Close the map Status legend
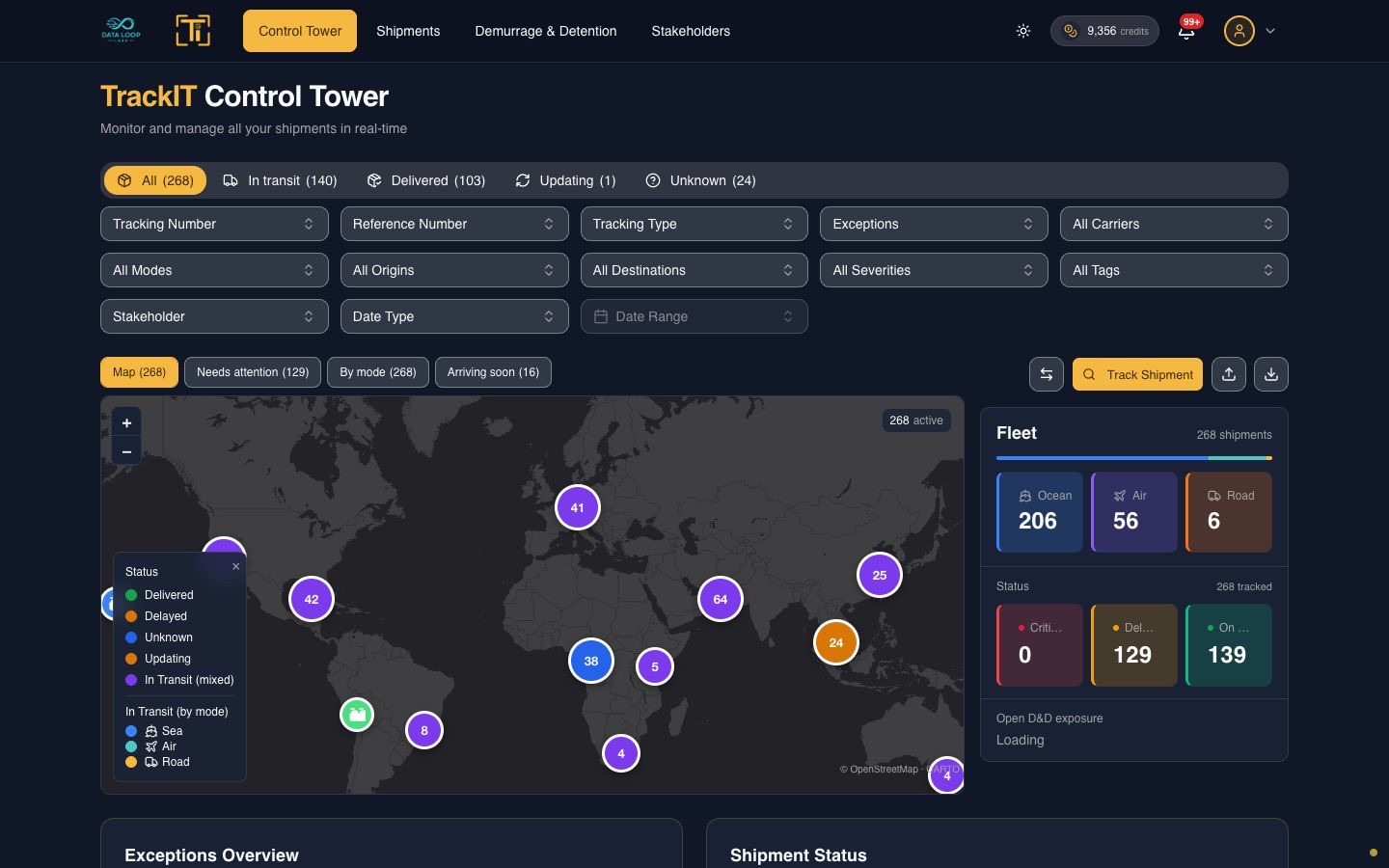This screenshot has height=868, width=1389. [x=235, y=566]
